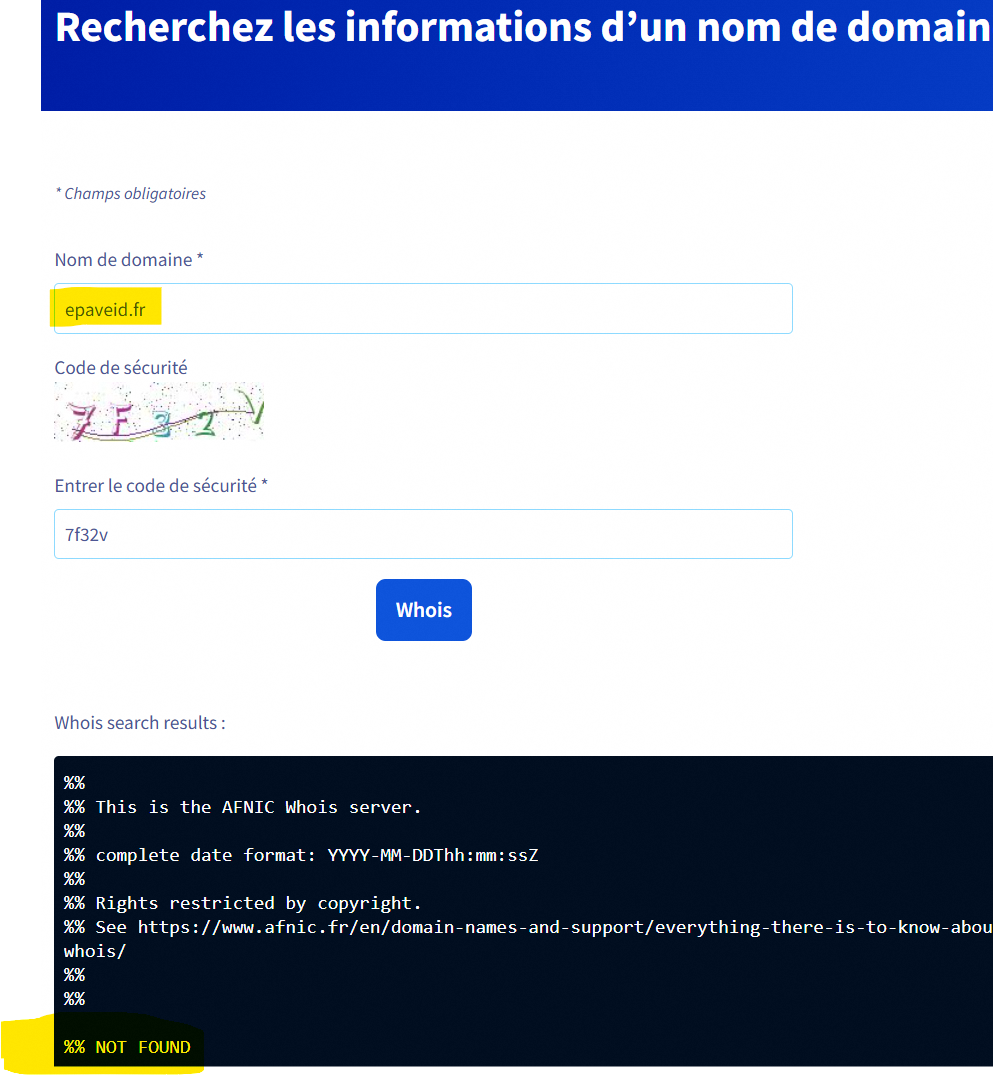Click the 'Code de sécurité' label

coord(121,368)
